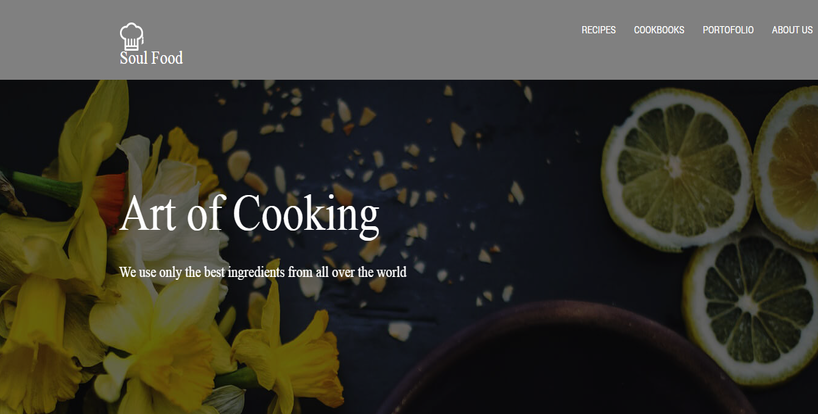818x414 pixels.
Task: Click the best ingredients subtitle text
Action: [x=263, y=272]
